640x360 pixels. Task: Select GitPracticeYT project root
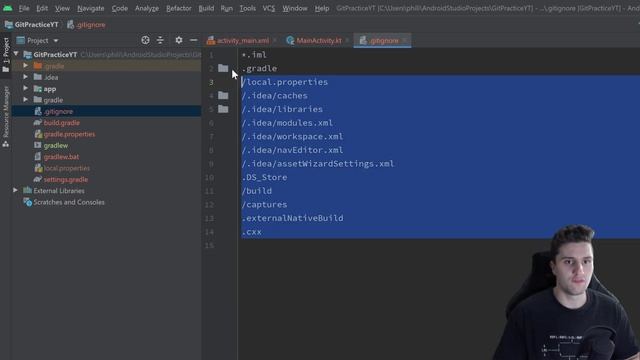click(55, 55)
